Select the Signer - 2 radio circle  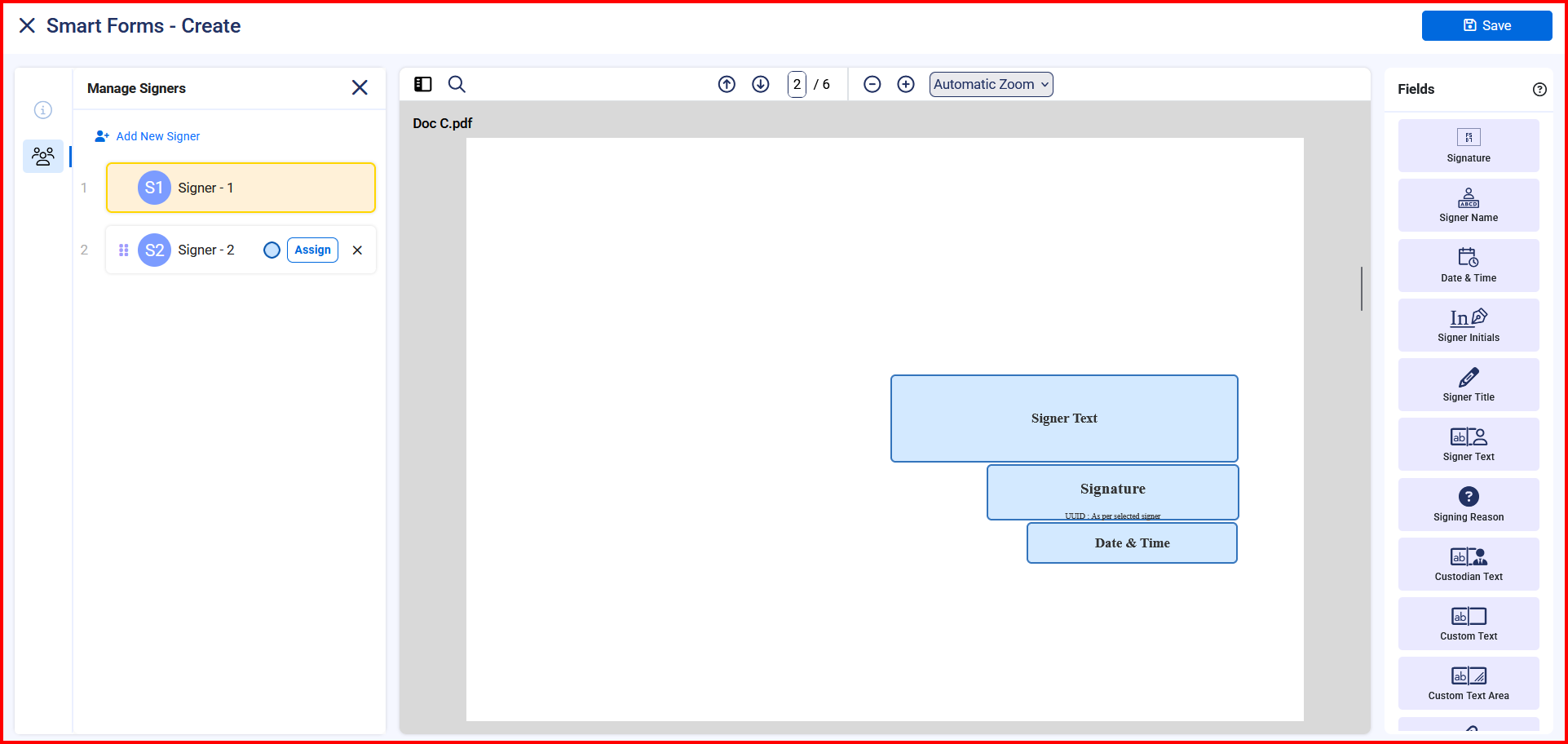pos(272,250)
